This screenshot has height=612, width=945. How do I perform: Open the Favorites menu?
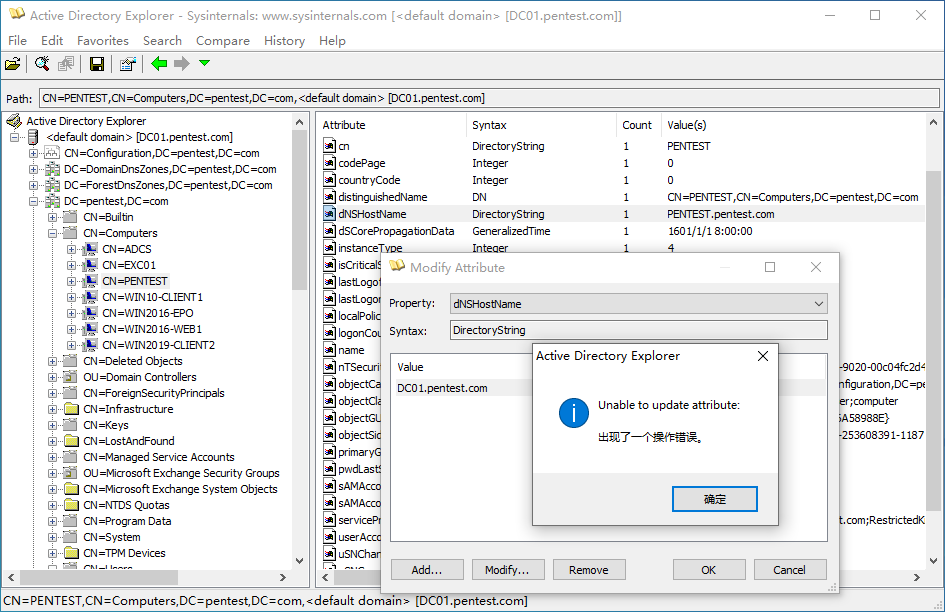pyautogui.click(x=103, y=40)
